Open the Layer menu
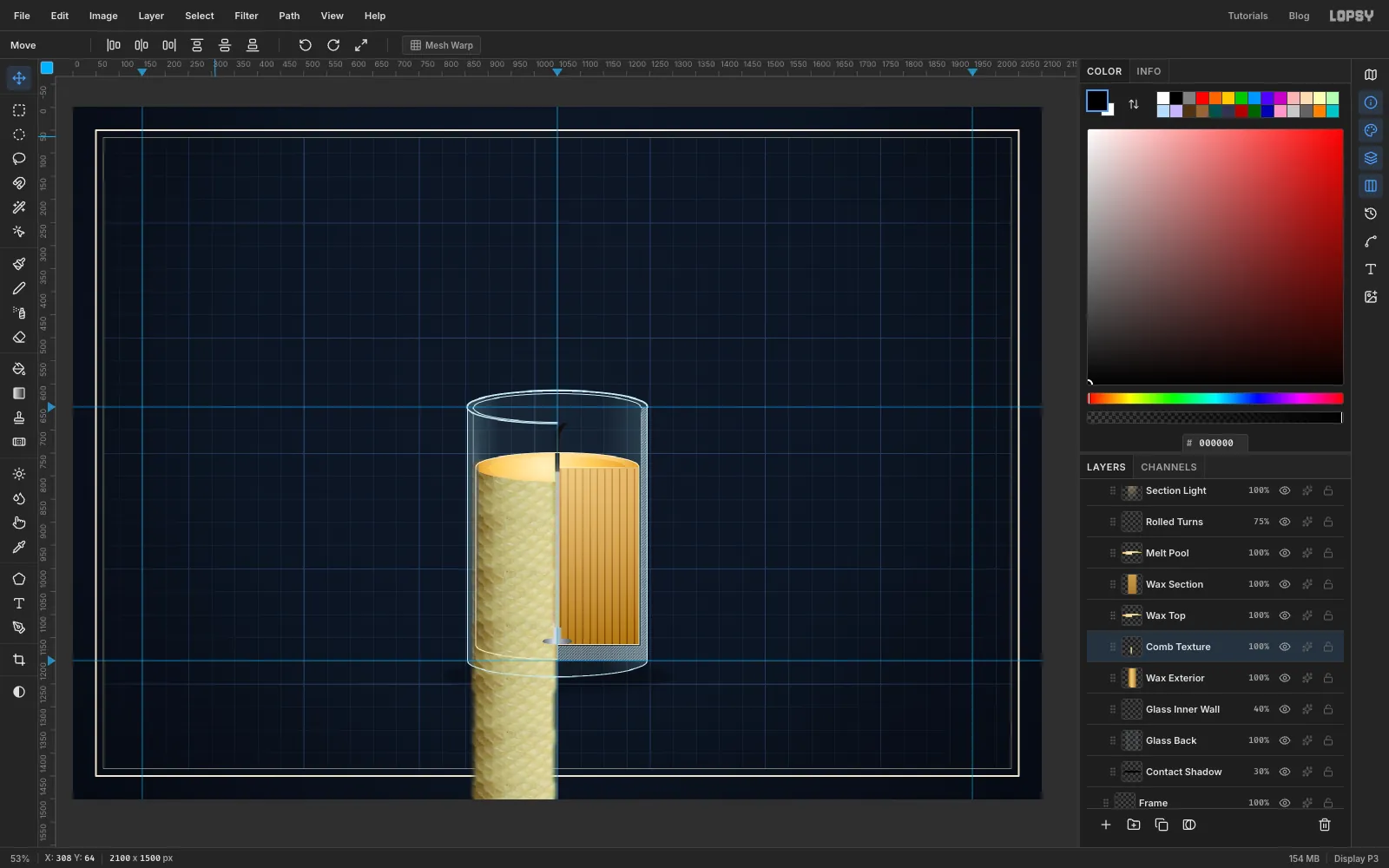Screen dimensions: 1389x868 [151, 16]
